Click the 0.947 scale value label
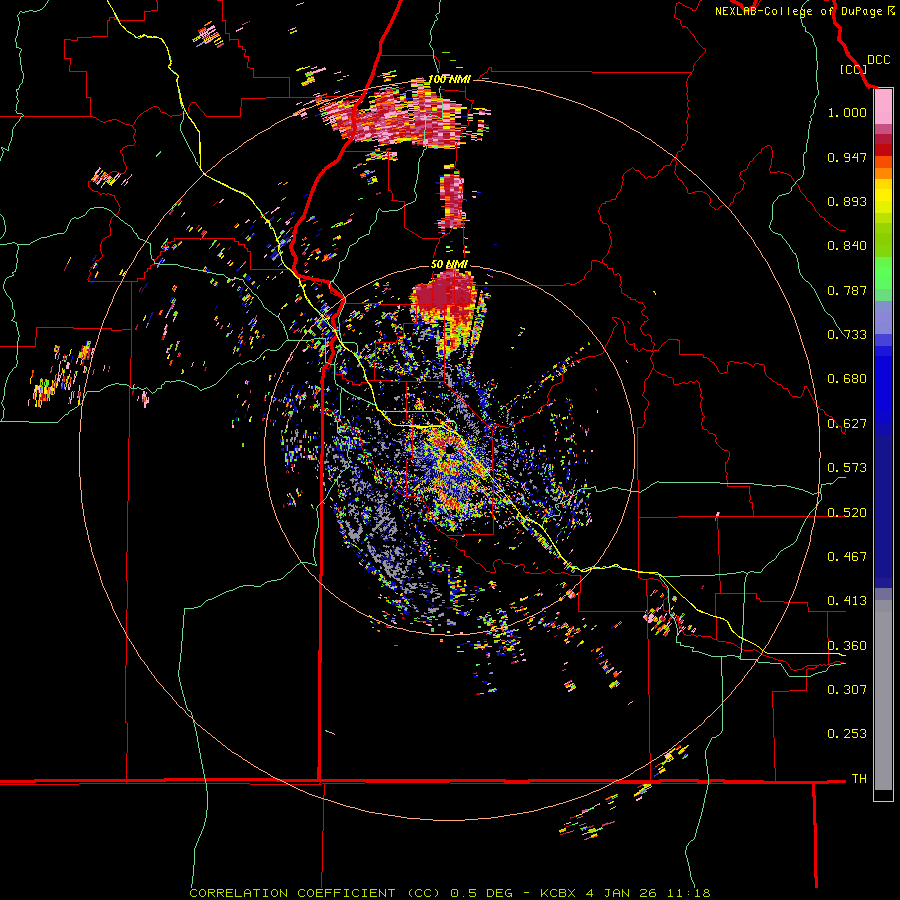900x900 pixels. [x=847, y=157]
